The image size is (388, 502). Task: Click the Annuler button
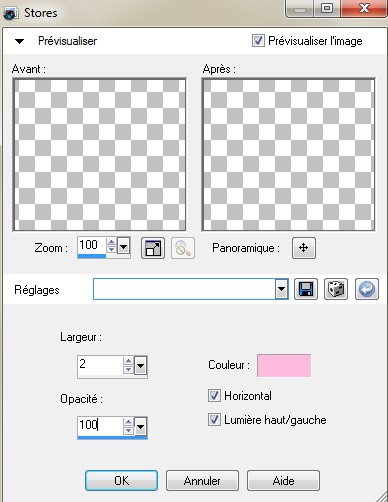pos(202,480)
